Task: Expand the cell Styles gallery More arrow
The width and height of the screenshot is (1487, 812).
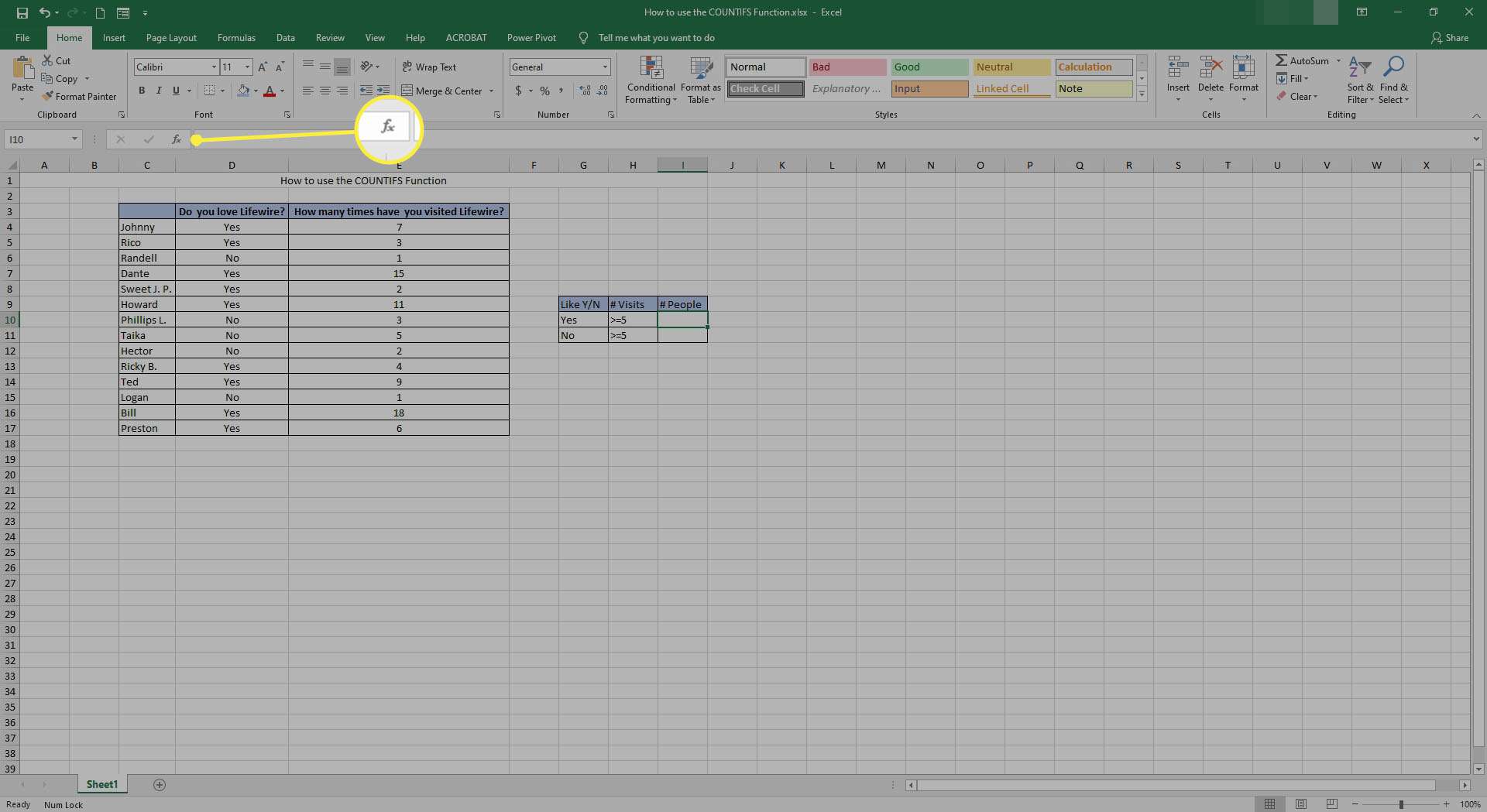Action: click(x=1142, y=94)
